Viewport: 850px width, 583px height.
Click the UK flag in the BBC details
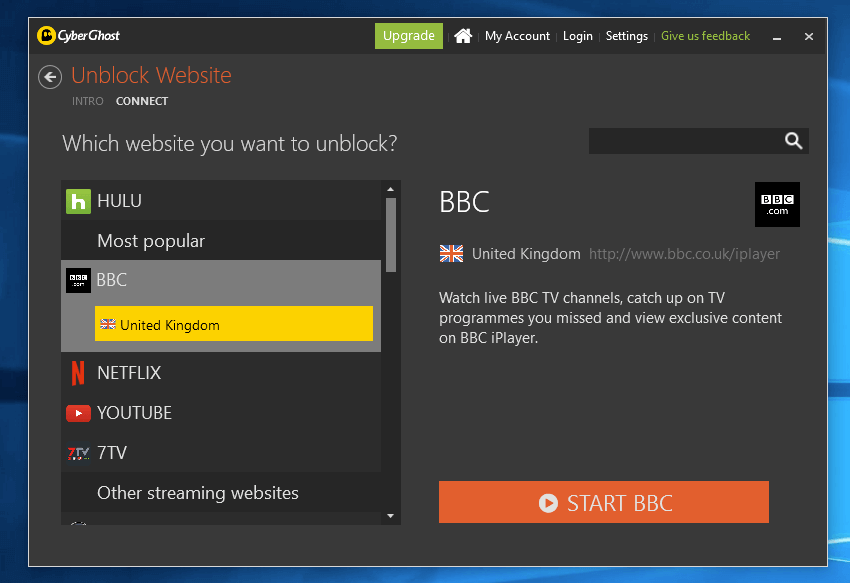(451, 253)
